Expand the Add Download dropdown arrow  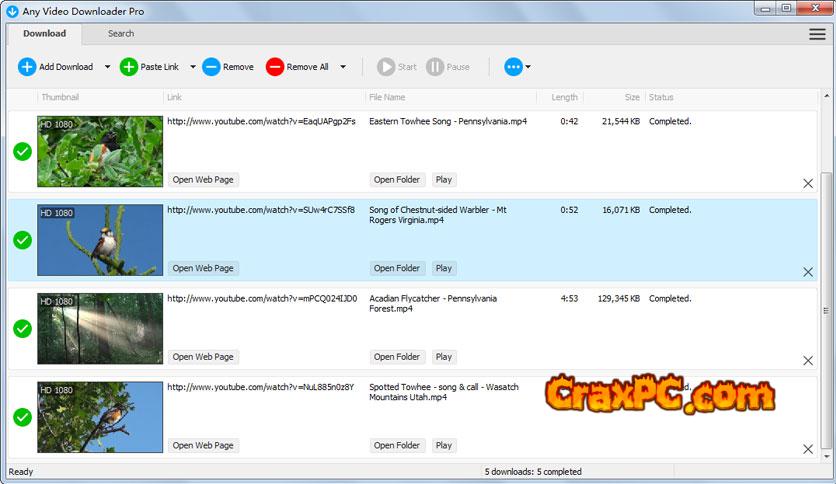[107, 67]
